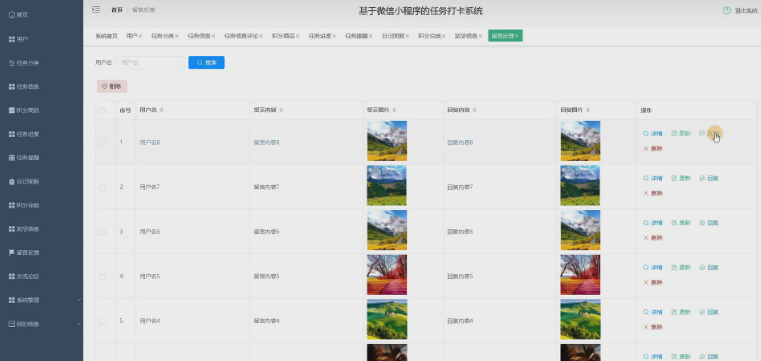Image resolution: width=761 pixels, height=361 pixels.
Task: Click 删除 for row 3 用户名6
Action: [x=653, y=238]
